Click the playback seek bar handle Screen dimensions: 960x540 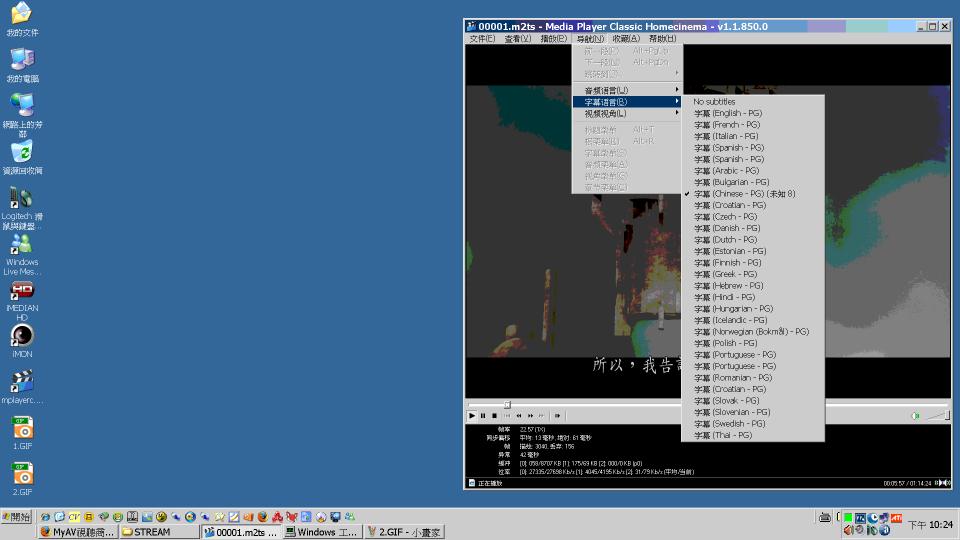click(x=507, y=405)
